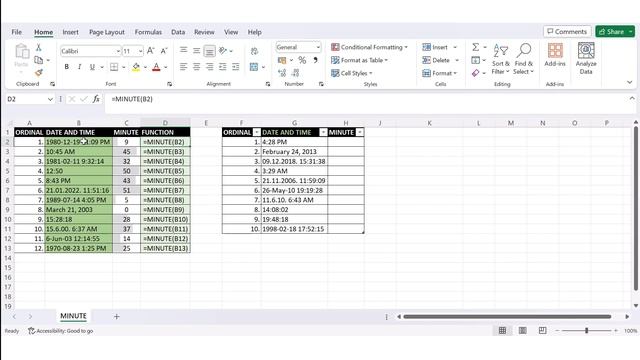Click Decrease Decimal icon
Viewport: 640px width, 360px height.
(296, 73)
